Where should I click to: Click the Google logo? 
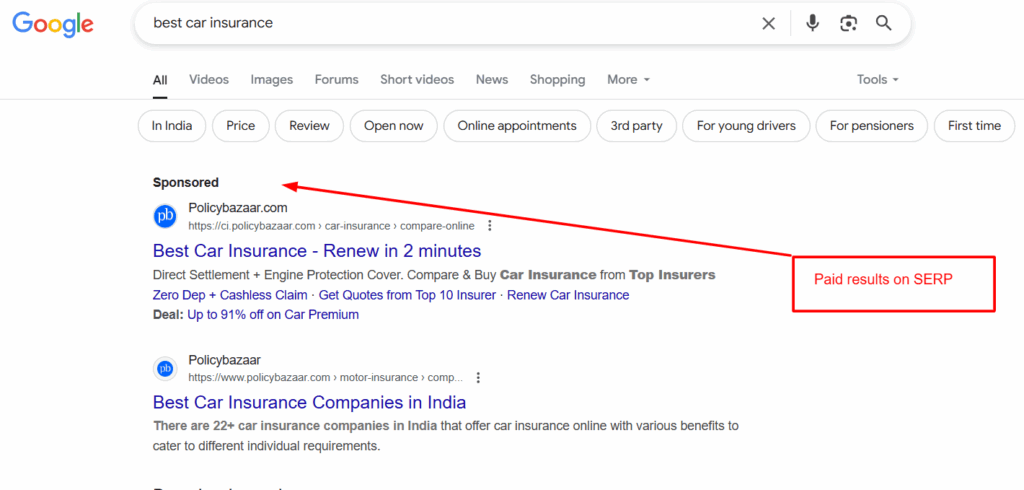[x=53, y=24]
